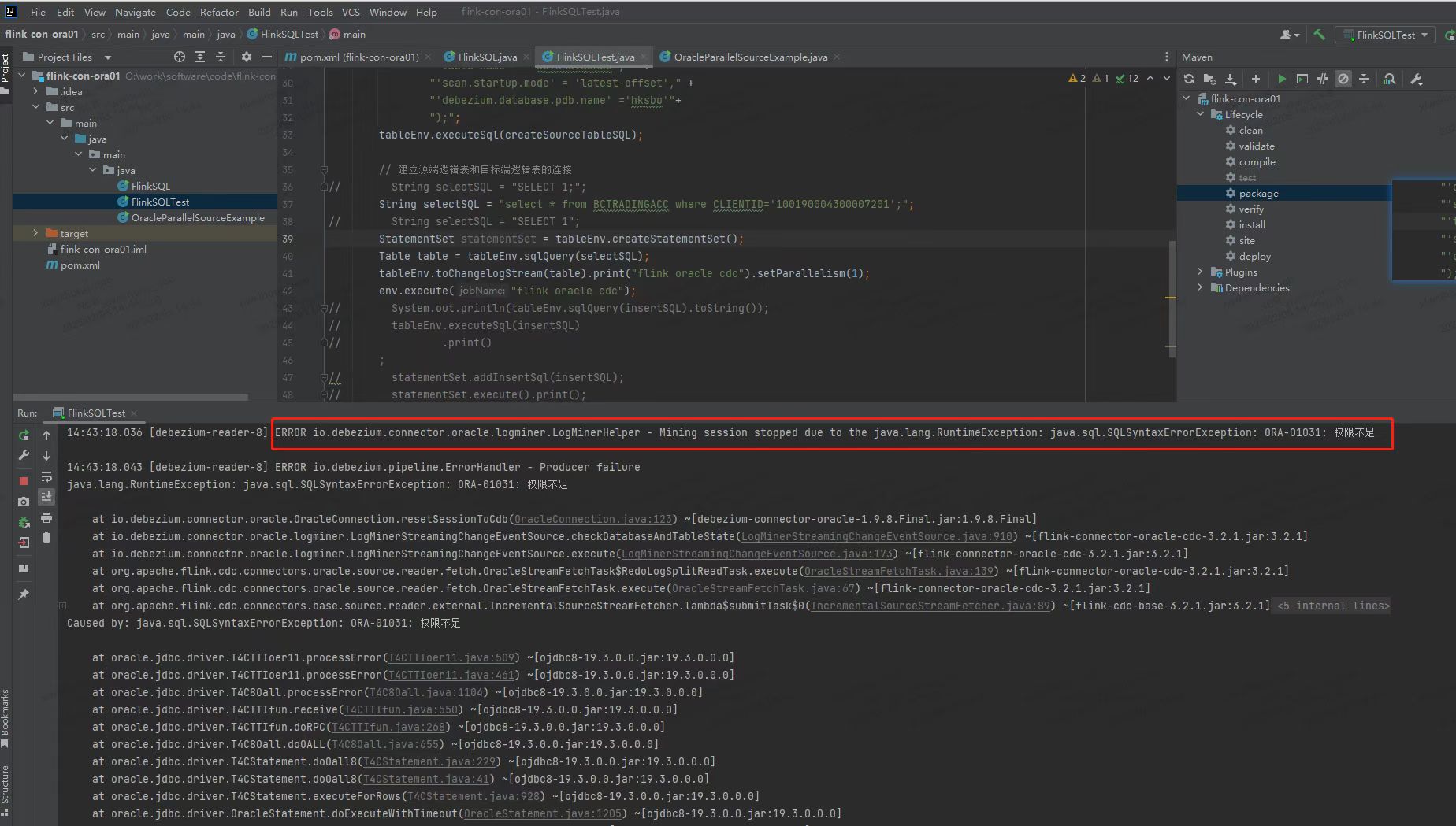Collapse the src folder in Project tree
This screenshot has width=1456, height=826.
pos(35,107)
